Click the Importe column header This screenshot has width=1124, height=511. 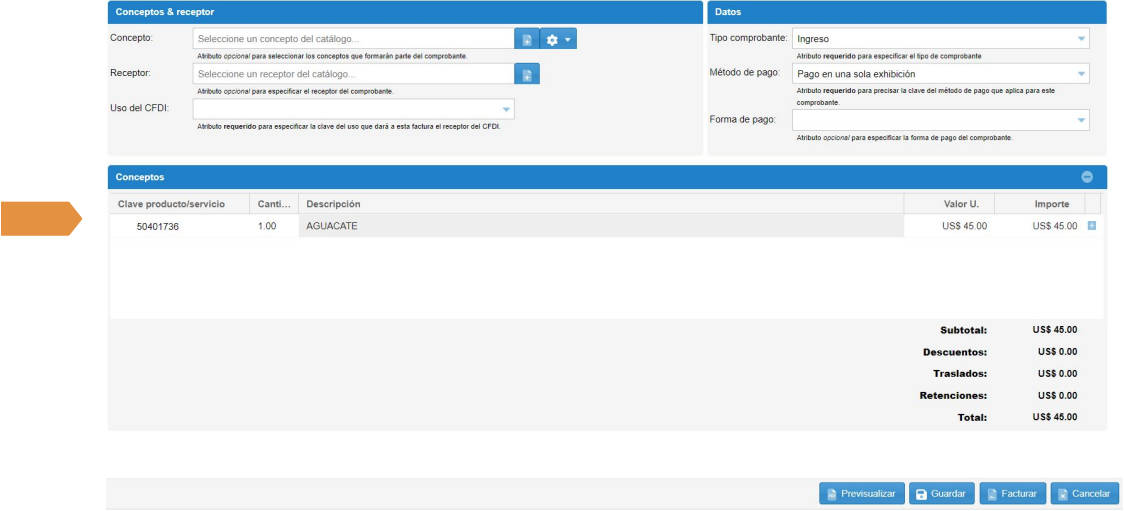coord(1051,204)
